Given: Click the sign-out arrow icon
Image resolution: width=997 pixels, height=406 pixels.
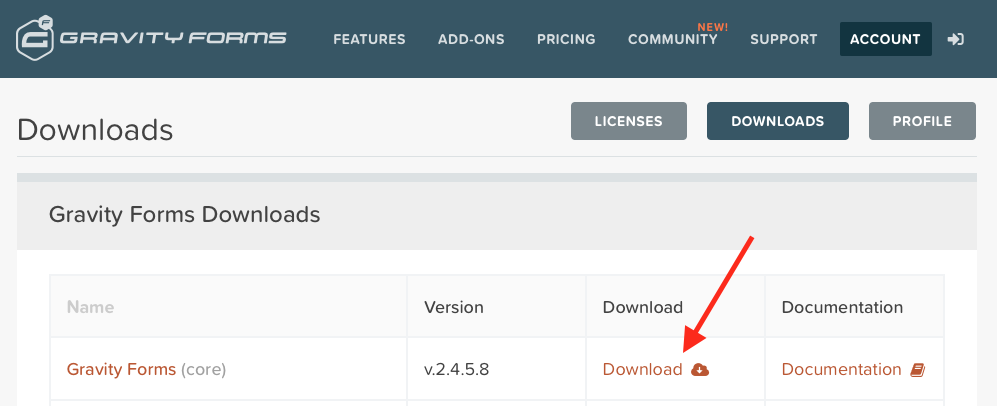Looking at the screenshot, I should [956, 39].
